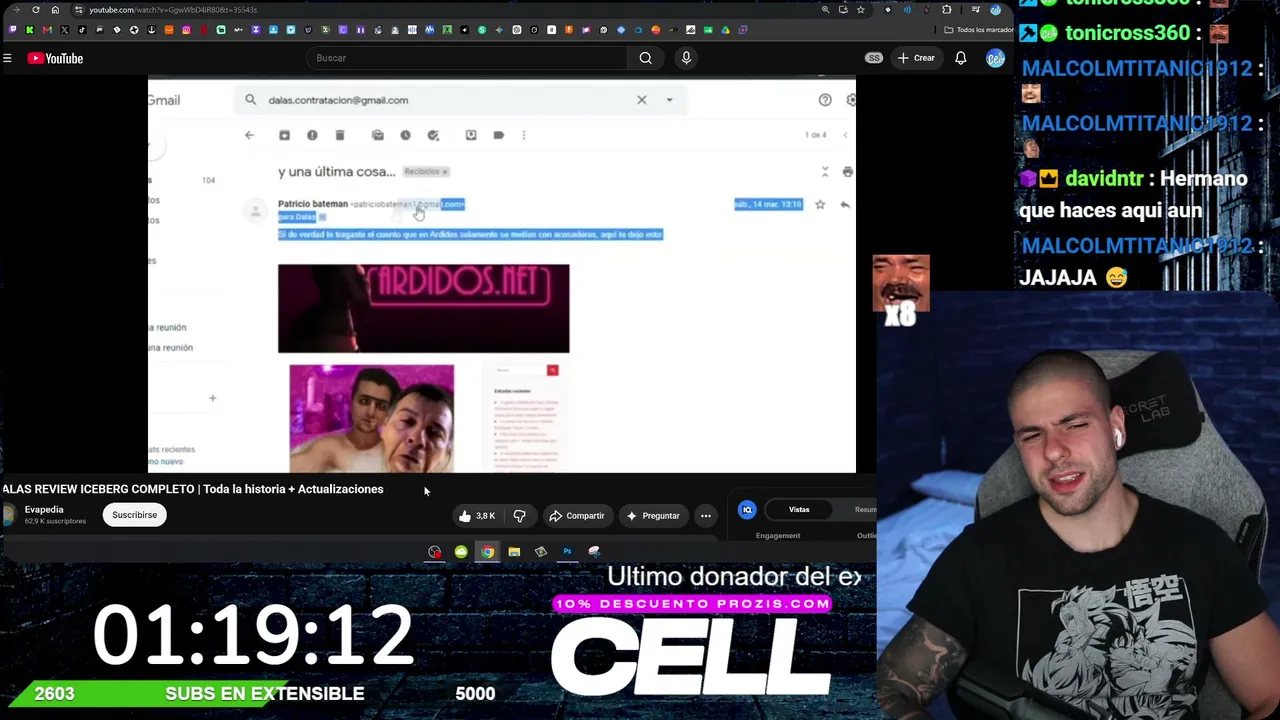Go to the YouTube home logo
The height and width of the screenshot is (720, 1280).
[55, 58]
